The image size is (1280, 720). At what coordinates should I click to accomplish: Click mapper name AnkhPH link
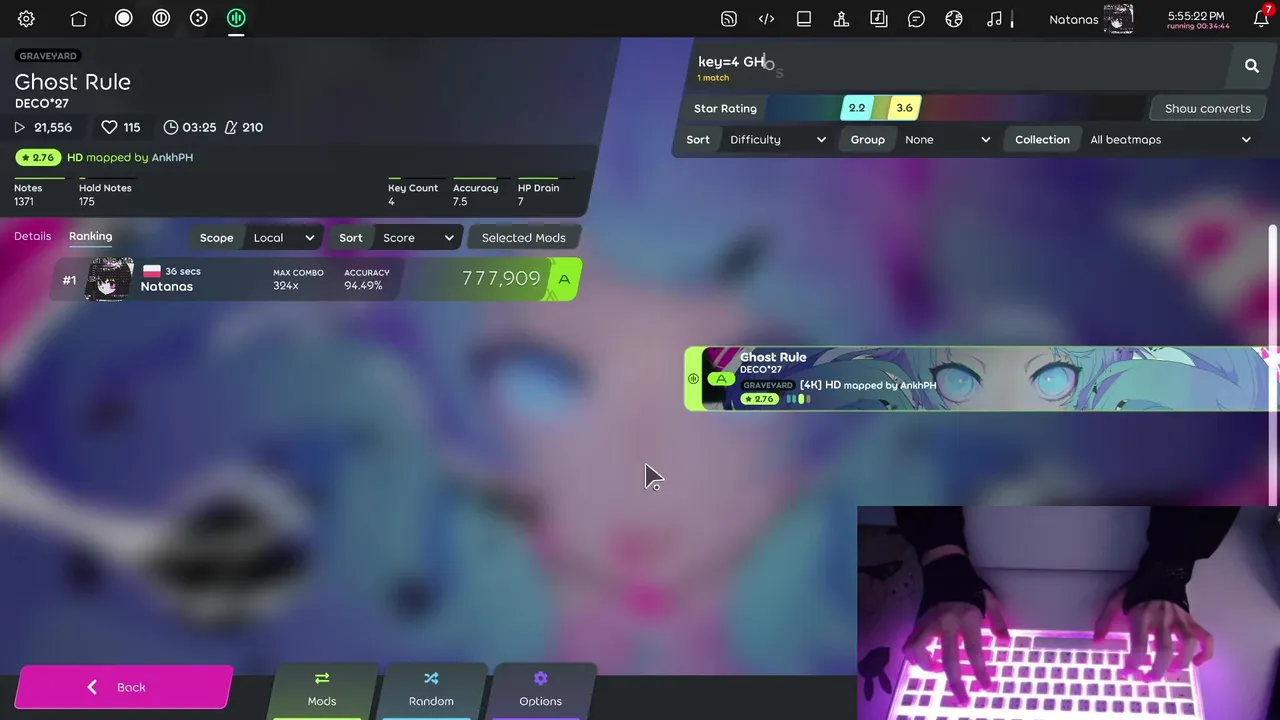(172, 157)
